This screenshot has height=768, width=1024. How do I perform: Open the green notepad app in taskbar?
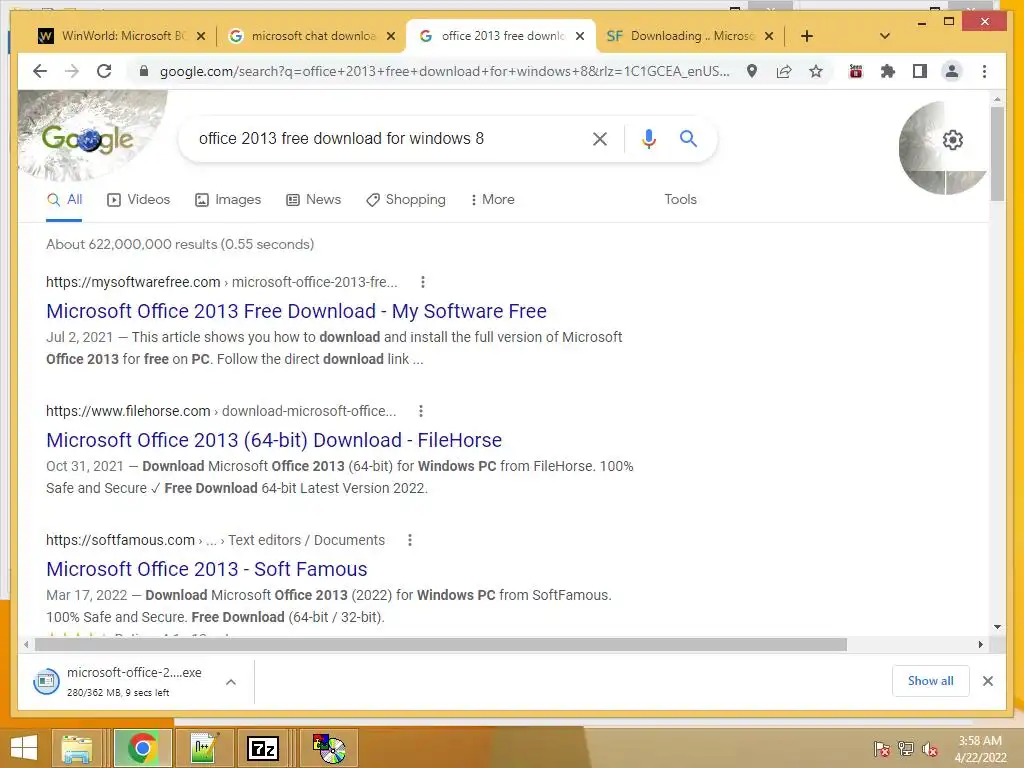click(x=204, y=748)
